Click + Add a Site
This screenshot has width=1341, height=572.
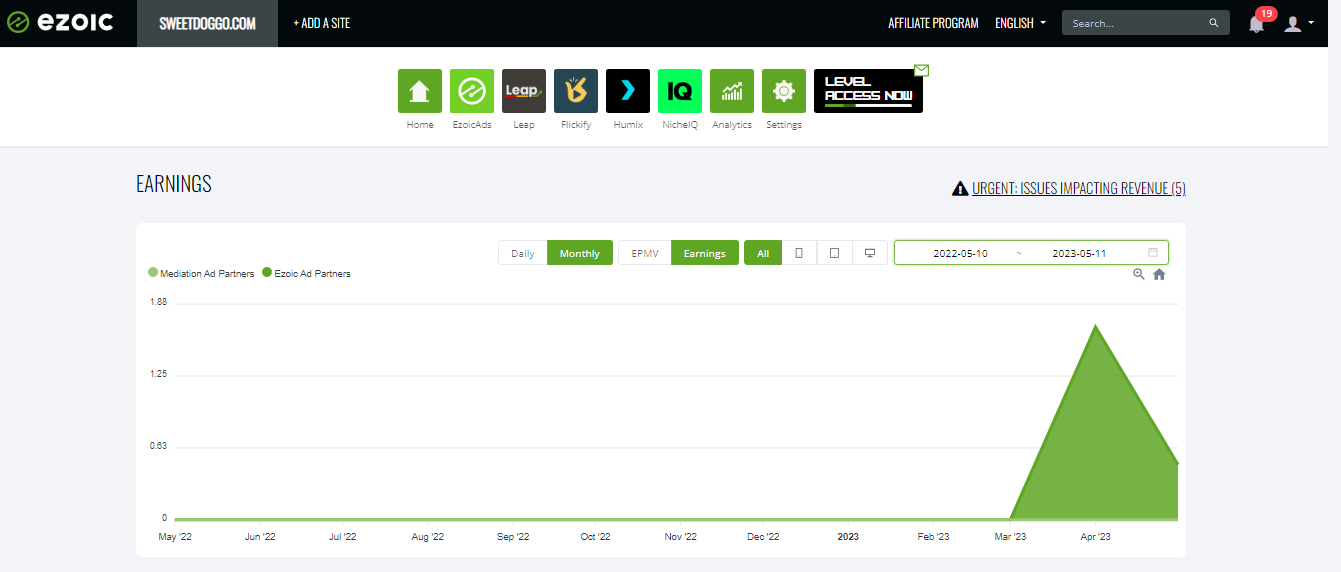[x=322, y=23]
